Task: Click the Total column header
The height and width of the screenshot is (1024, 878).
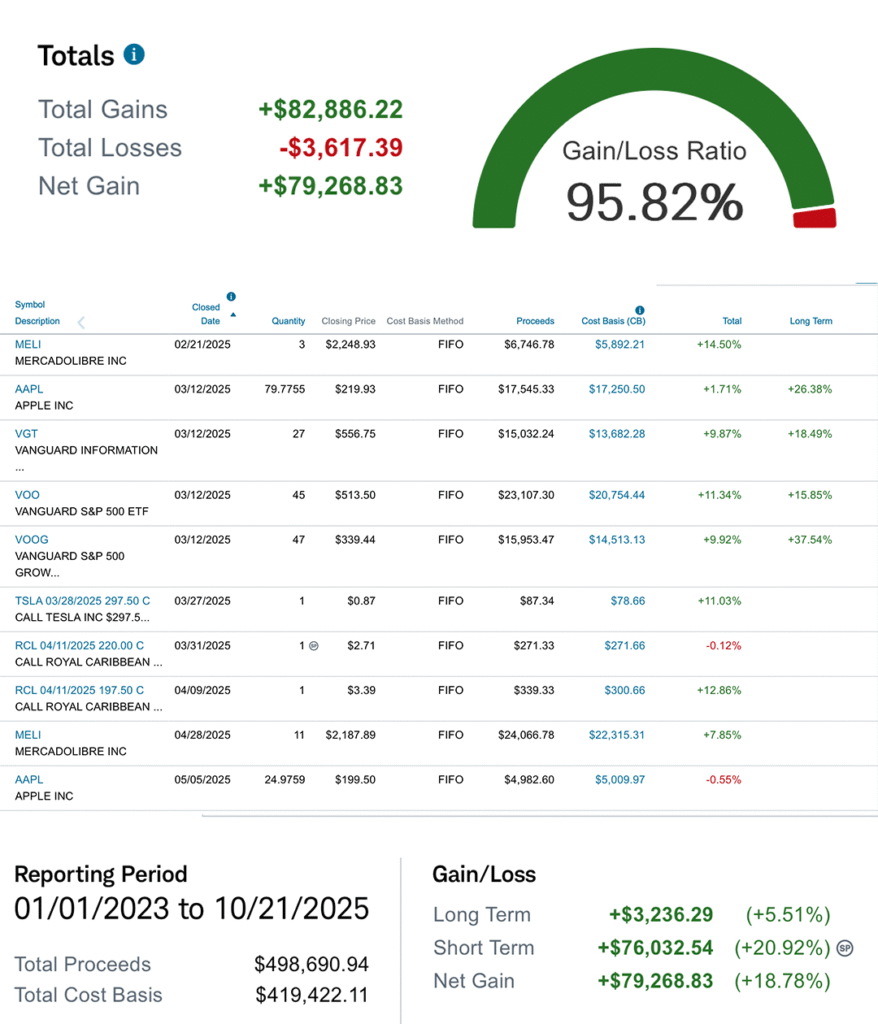Action: click(731, 321)
